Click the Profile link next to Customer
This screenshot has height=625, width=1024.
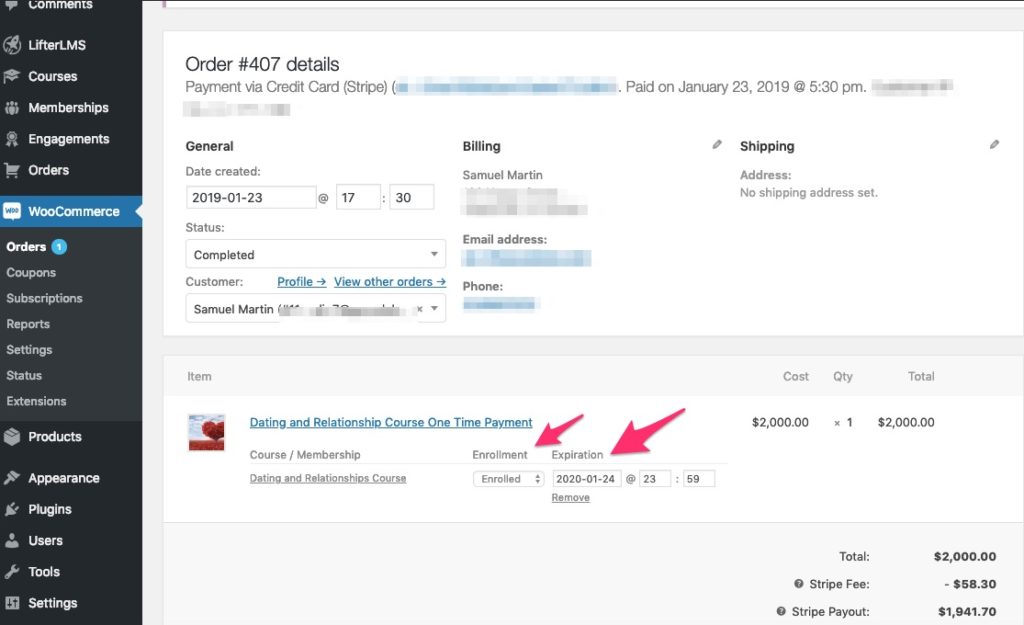(300, 282)
